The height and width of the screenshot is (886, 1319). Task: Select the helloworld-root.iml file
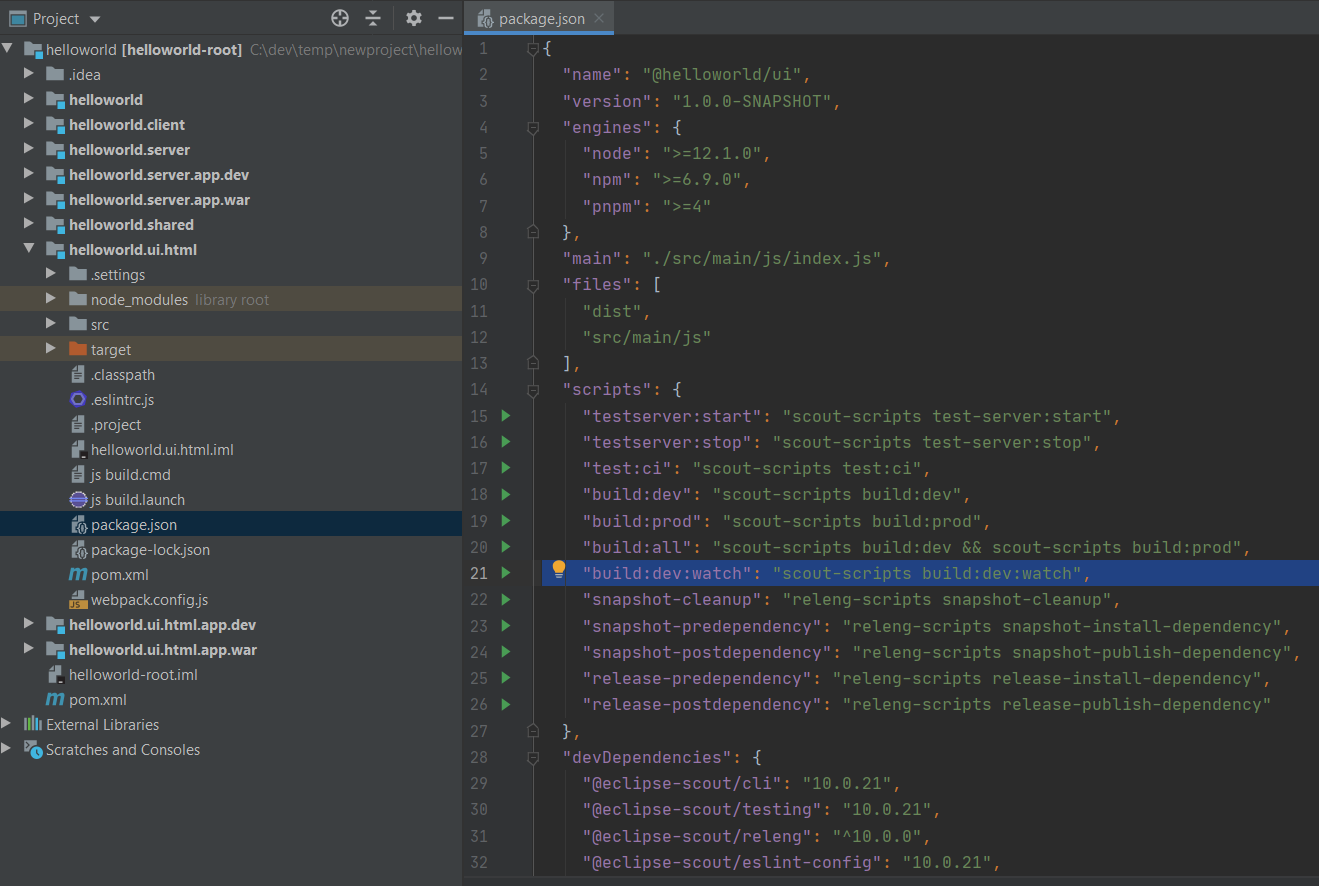pyautogui.click(x=133, y=675)
